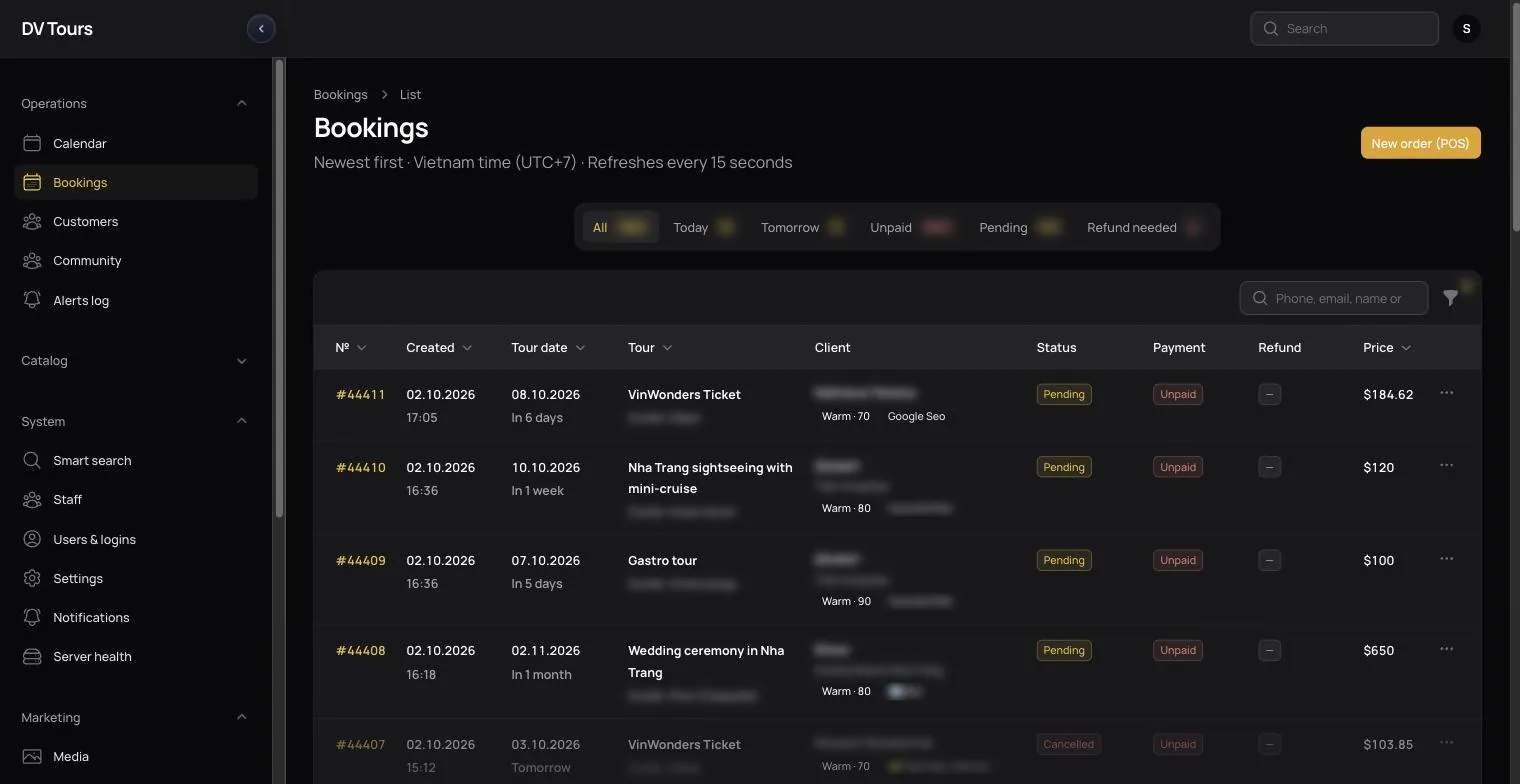Open filter options via funnel icon

point(1451,298)
